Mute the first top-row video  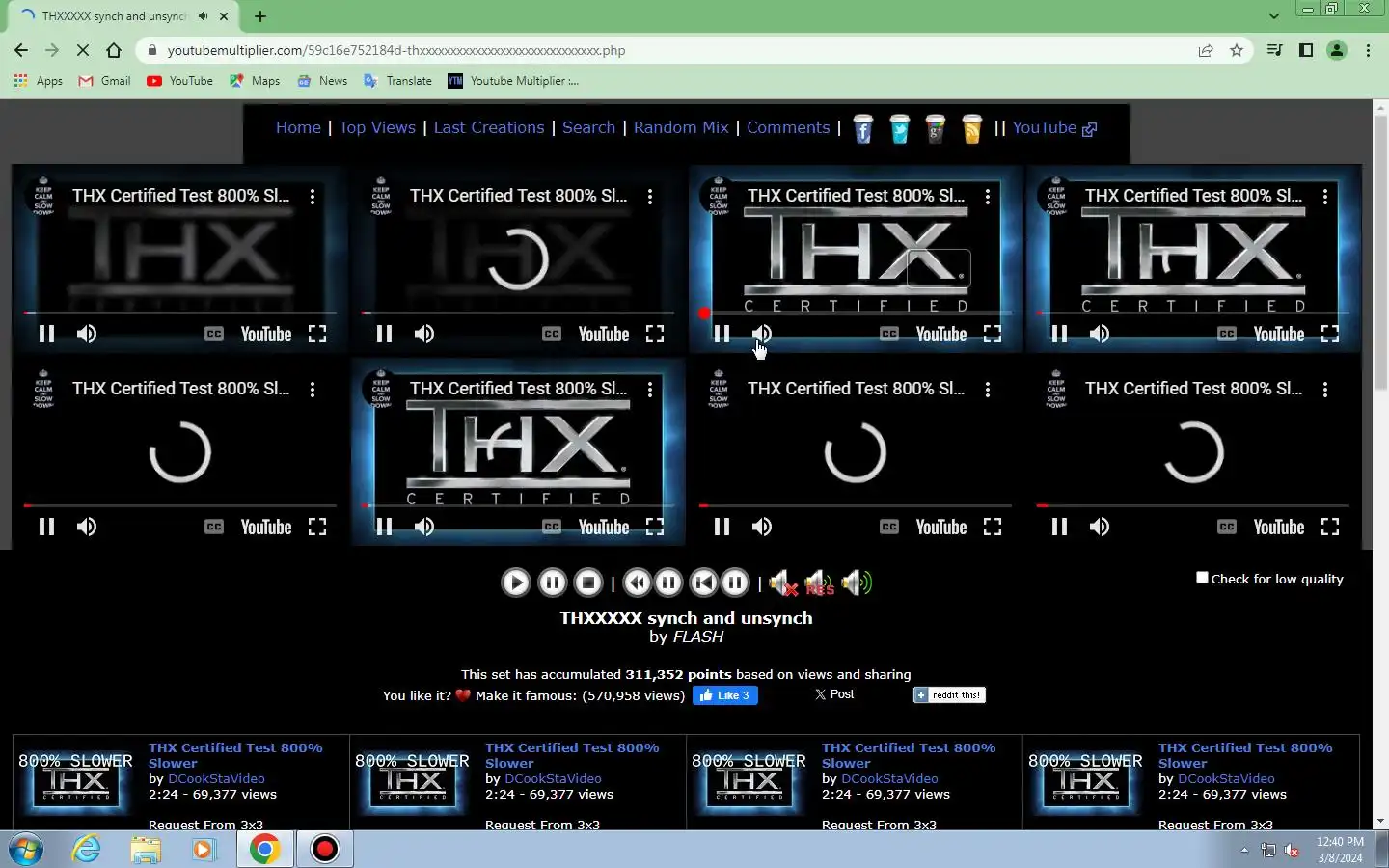pyautogui.click(x=87, y=334)
